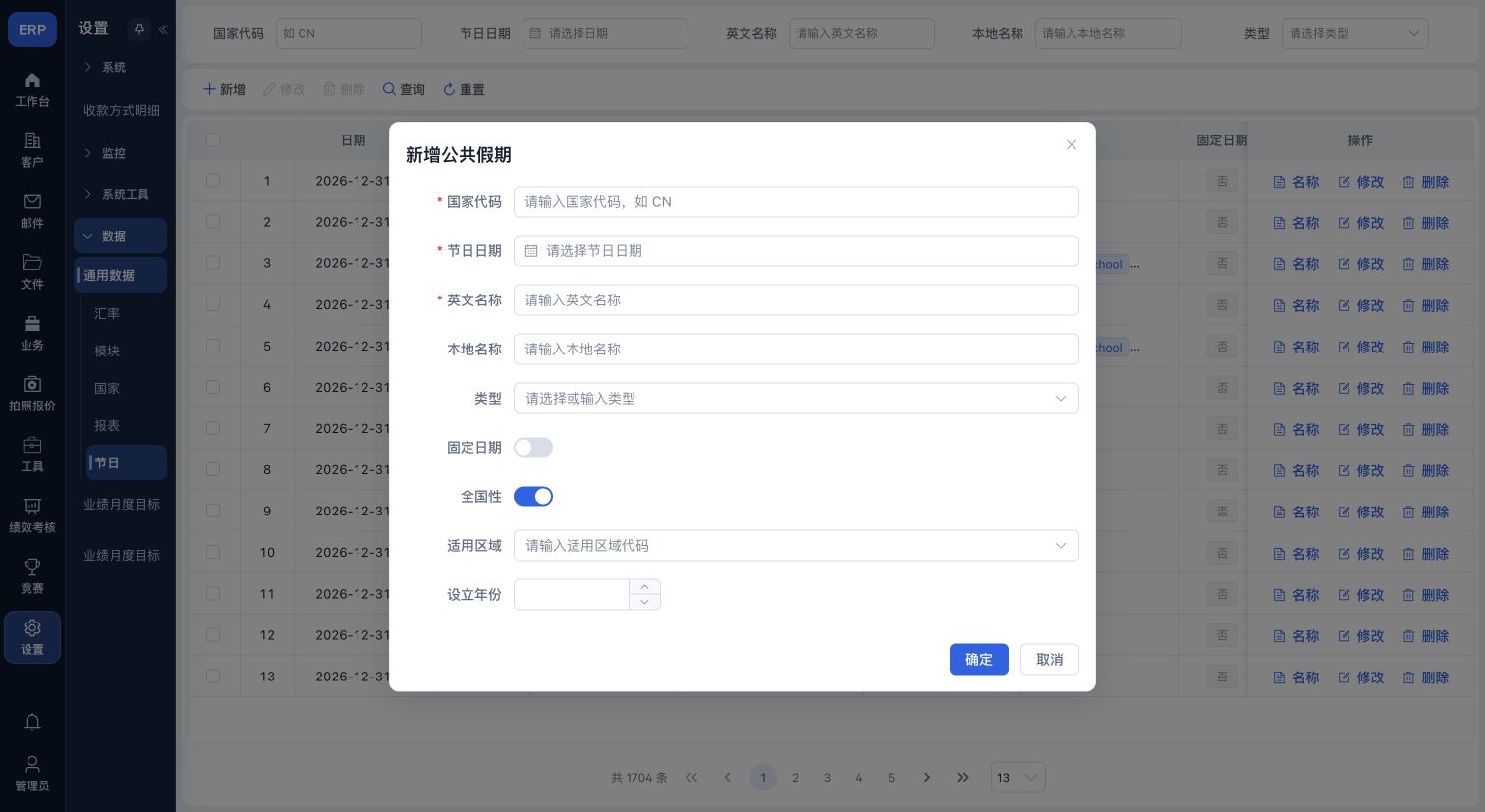Image resolution: width=1485 pixels, height=812 pixels.
Task: Click the 国家代码 input in the dialog
Action: click(x=797, y=202)
